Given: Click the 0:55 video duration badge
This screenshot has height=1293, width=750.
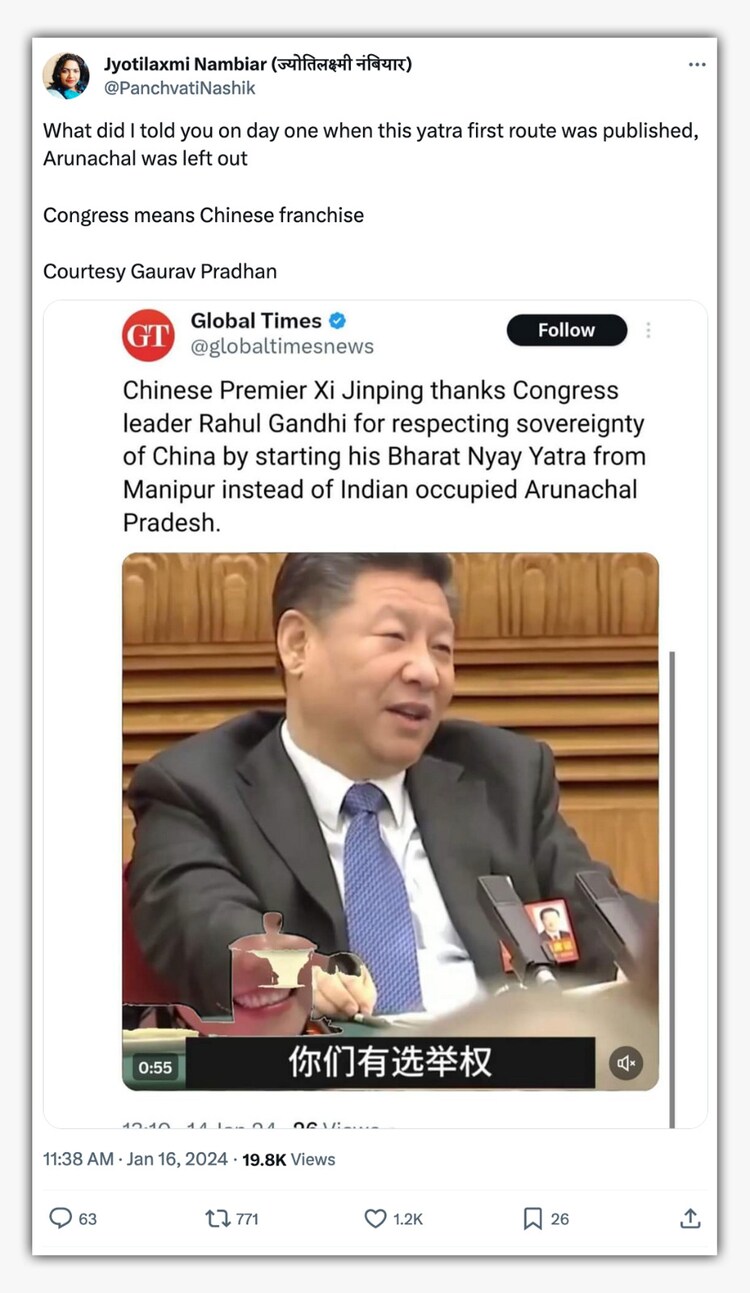Looking at the screenshot, I should coord(155,1067).
